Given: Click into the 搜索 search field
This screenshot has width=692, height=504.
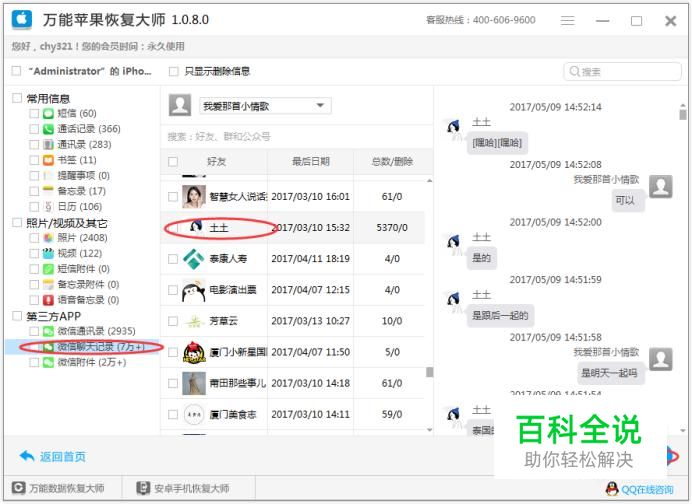Looking at the screenshot, I should 622,71.
